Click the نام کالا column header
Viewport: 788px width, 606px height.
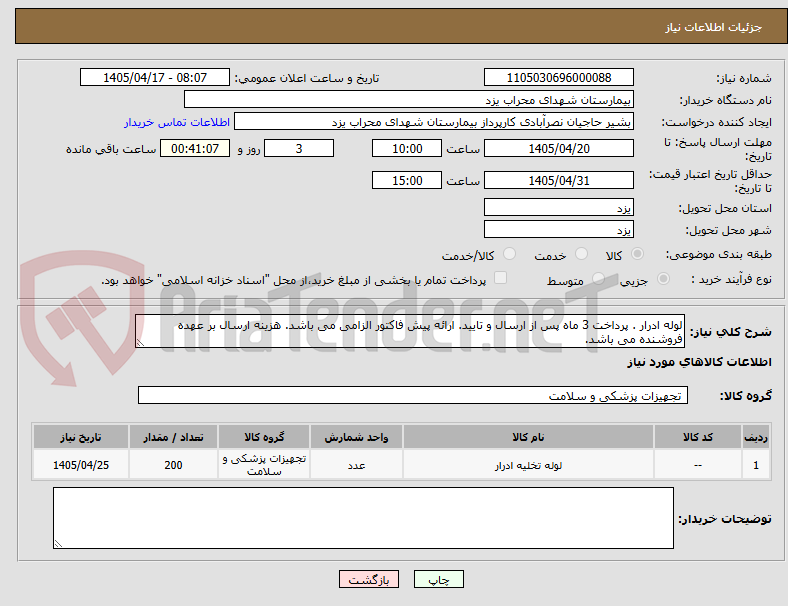click(528, 437)
